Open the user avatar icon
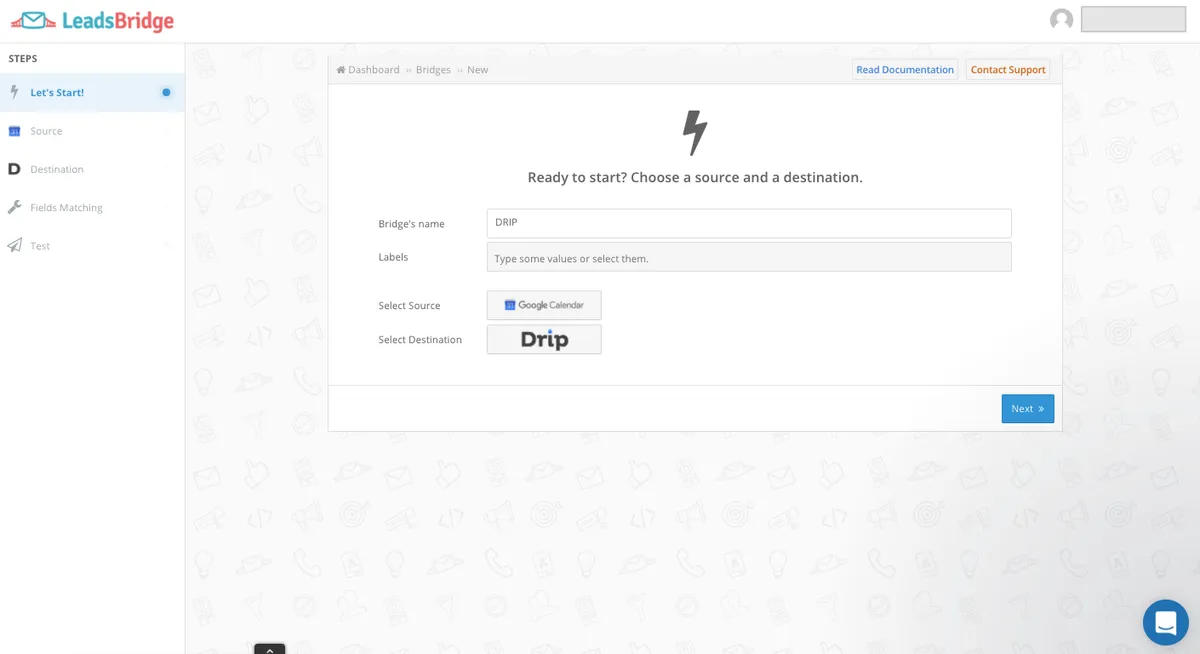The image size is (1200, 654). (x=1061, y=19)
